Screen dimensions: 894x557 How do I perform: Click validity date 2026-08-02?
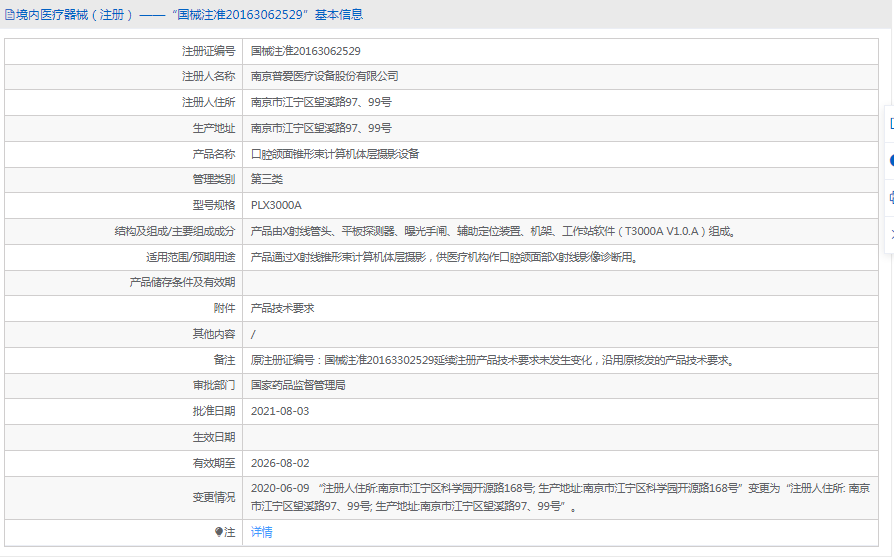coord(280,463)
